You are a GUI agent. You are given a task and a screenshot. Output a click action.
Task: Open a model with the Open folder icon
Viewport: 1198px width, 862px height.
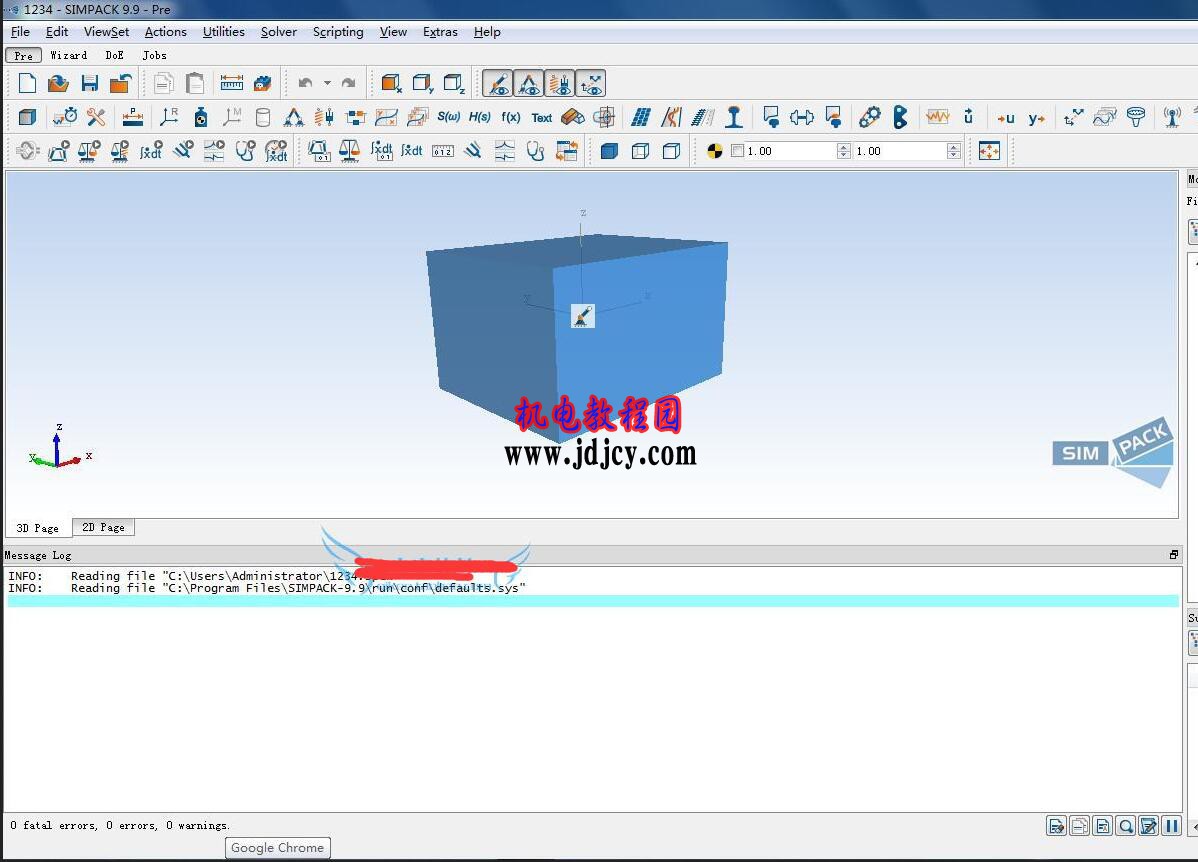point(58,83)
